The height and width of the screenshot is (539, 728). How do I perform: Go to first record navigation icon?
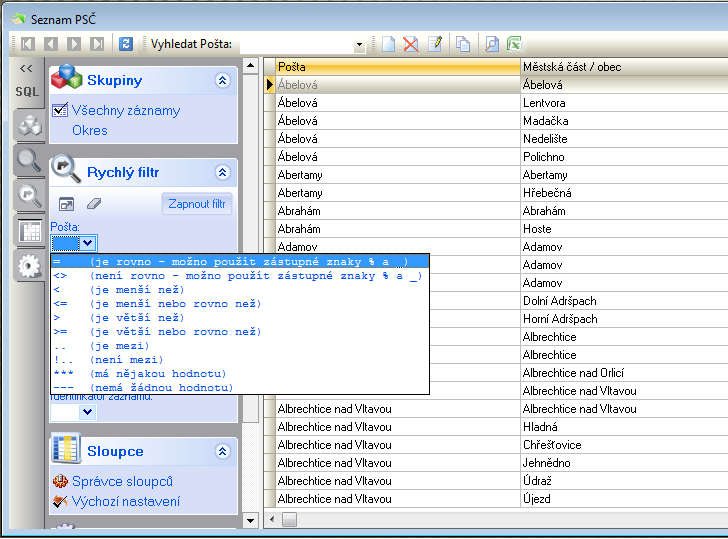[27, 44]
